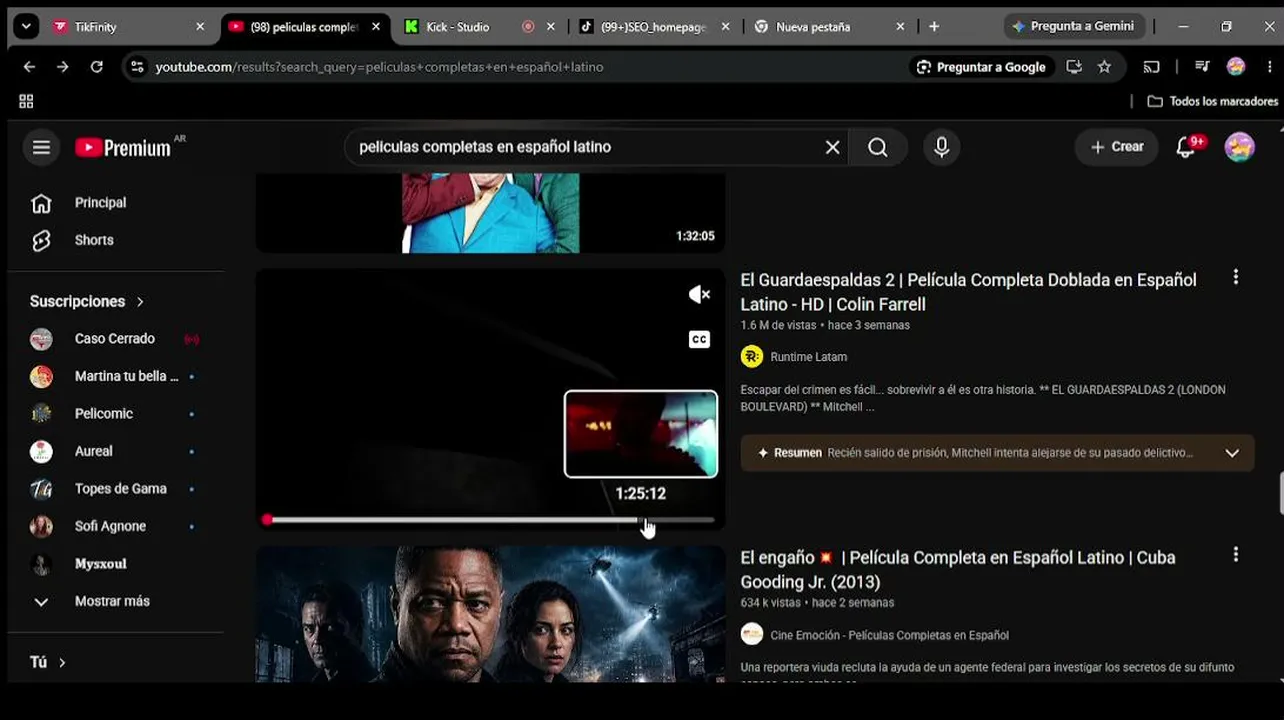Open the notifications bell
Image resolution: width=1284 pixels, height=720 pixels.
[x=1187, y=147]
